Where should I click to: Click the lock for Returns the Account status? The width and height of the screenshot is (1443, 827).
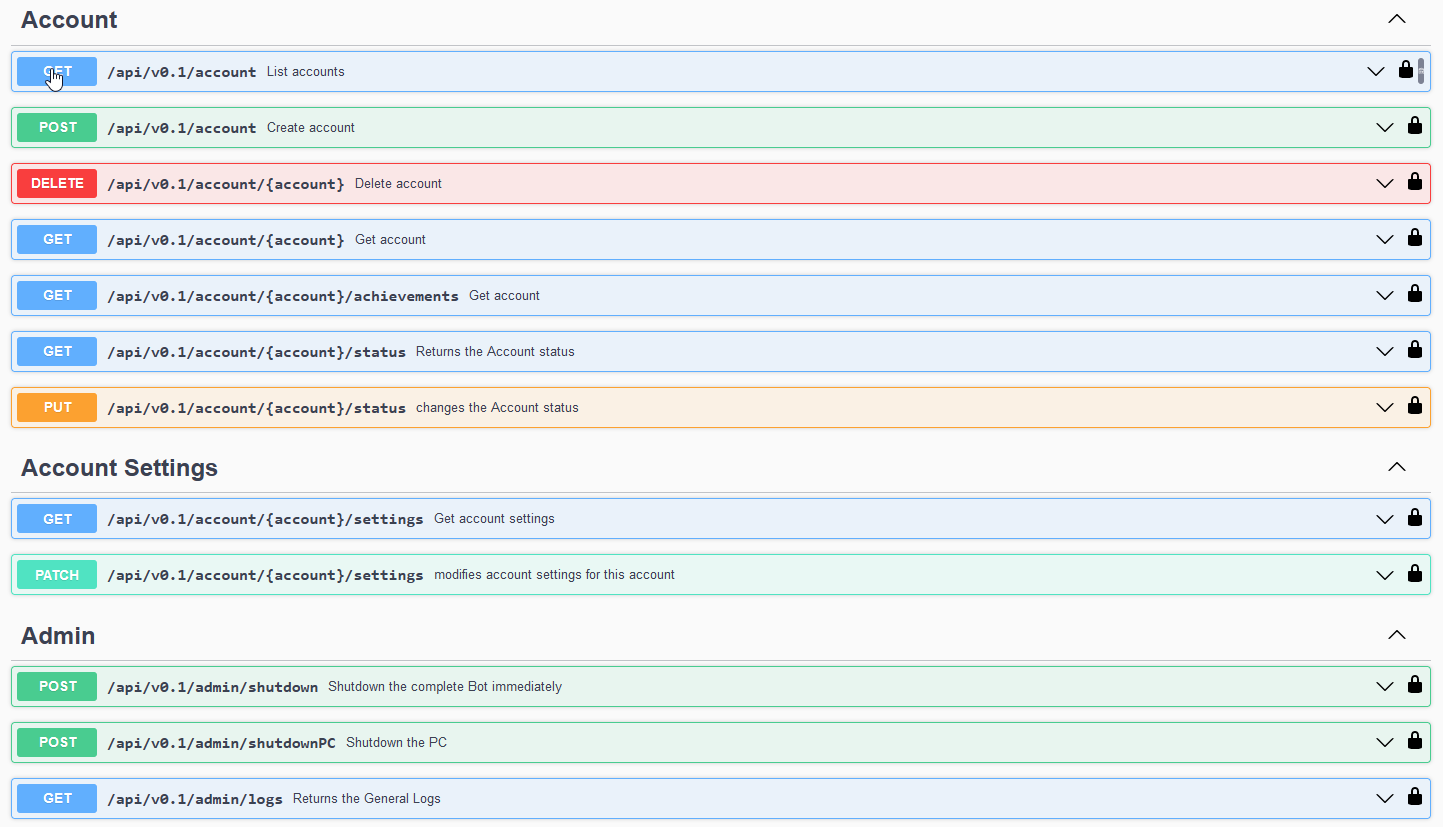[1415, 351]
